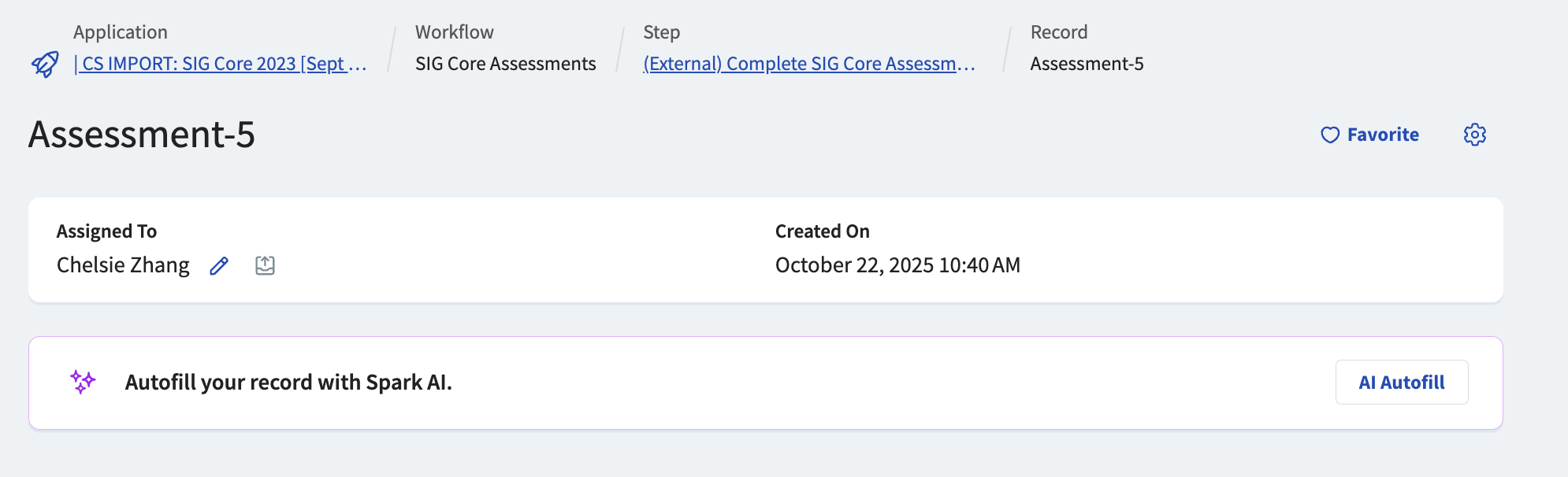
Task: Click the heart icon to favorite record
Action: (1330, 135)
